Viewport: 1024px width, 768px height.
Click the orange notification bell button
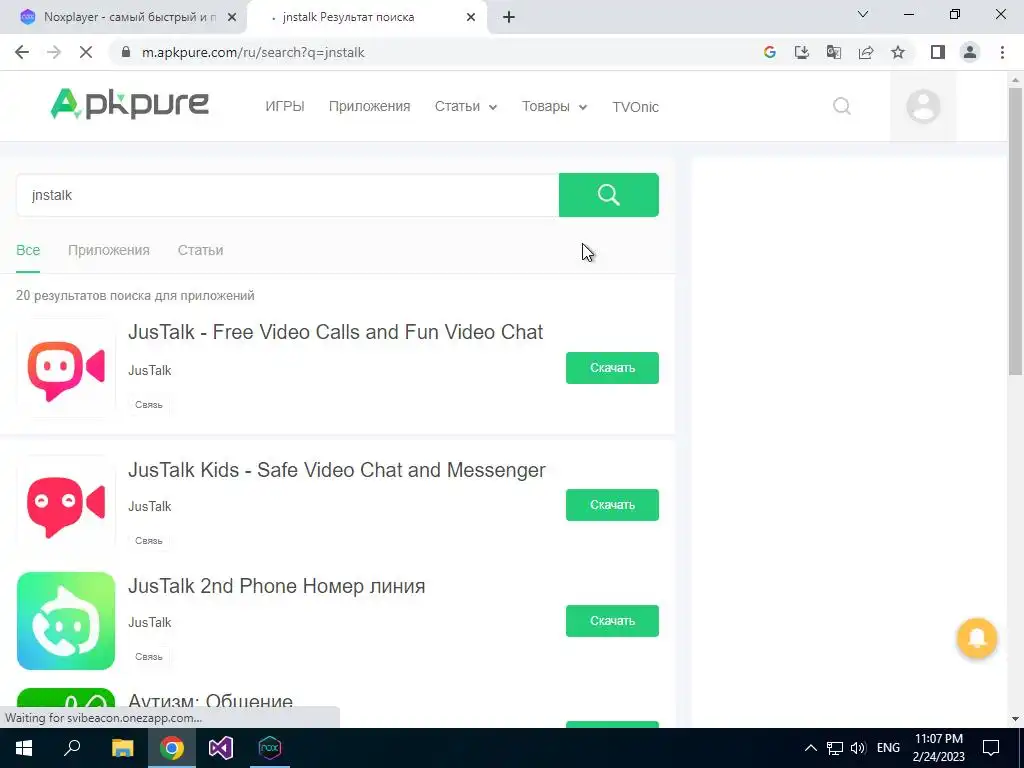click(x=976, y=638)
